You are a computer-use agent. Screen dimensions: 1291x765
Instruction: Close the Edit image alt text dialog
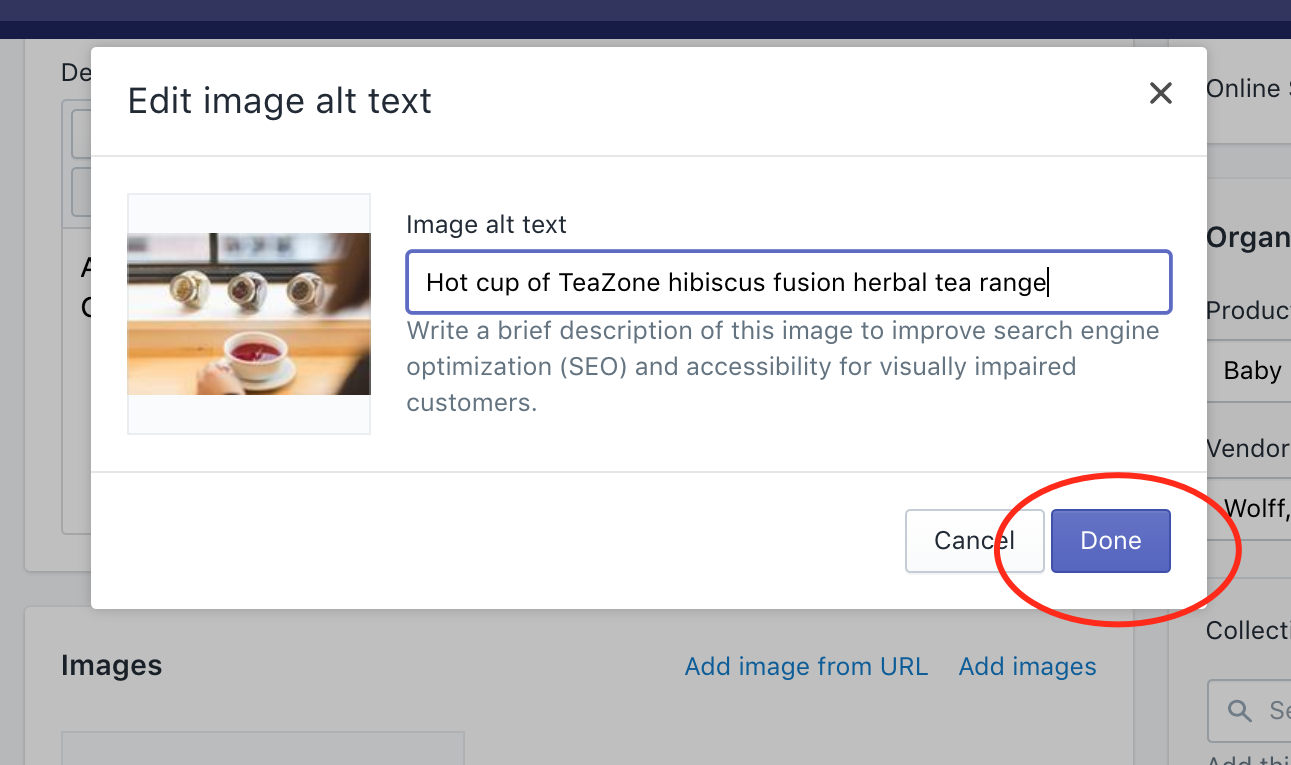tap(1160, 92)
